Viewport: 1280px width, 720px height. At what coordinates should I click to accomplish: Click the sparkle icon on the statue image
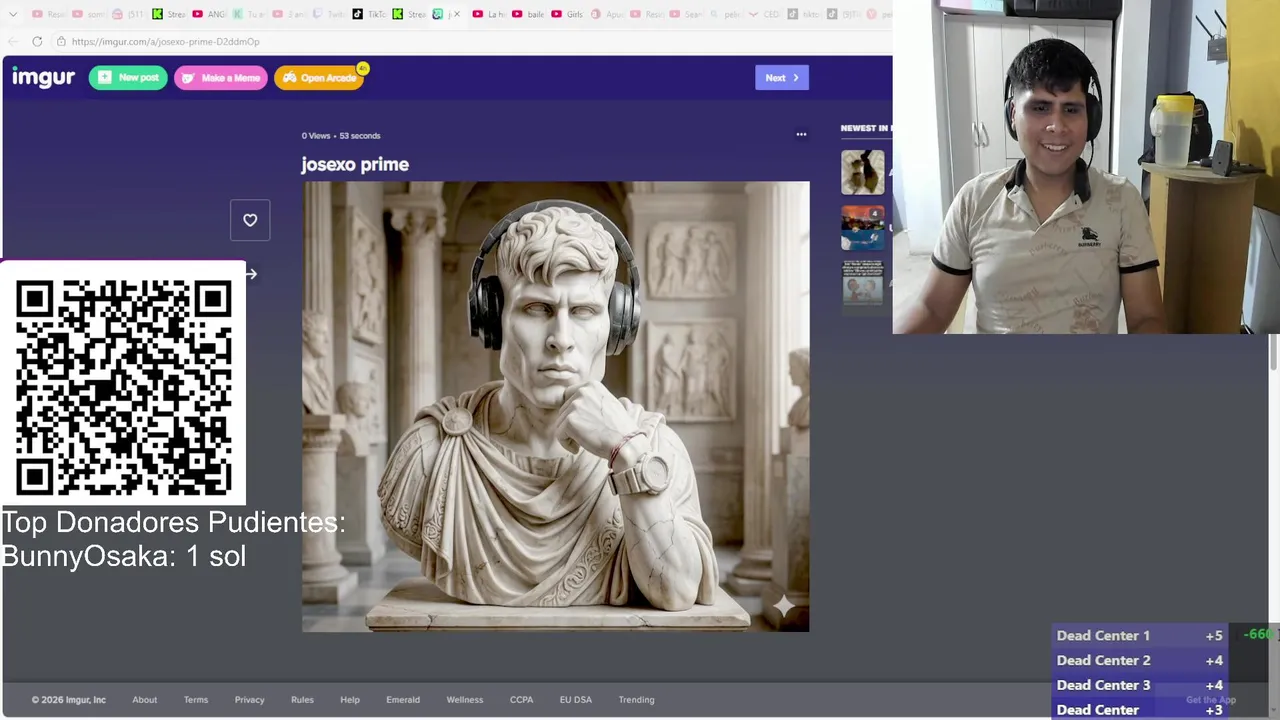point(783,606)
